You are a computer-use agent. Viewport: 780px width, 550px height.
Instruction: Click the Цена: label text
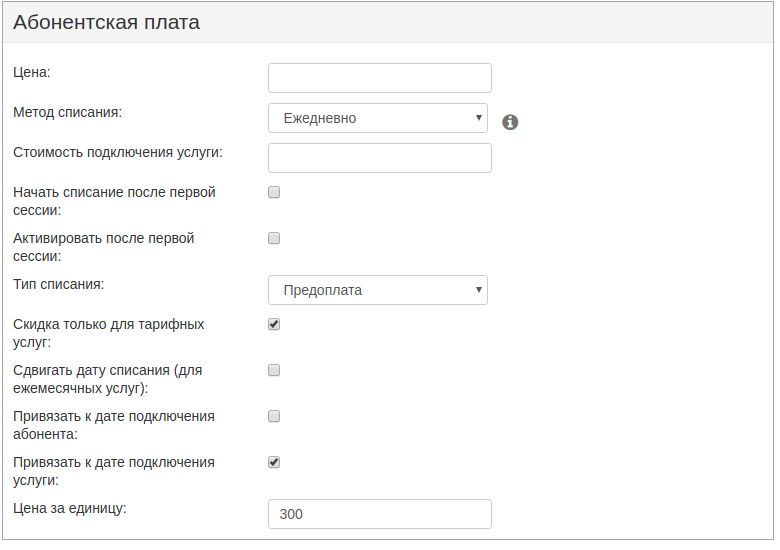(32, 72)
